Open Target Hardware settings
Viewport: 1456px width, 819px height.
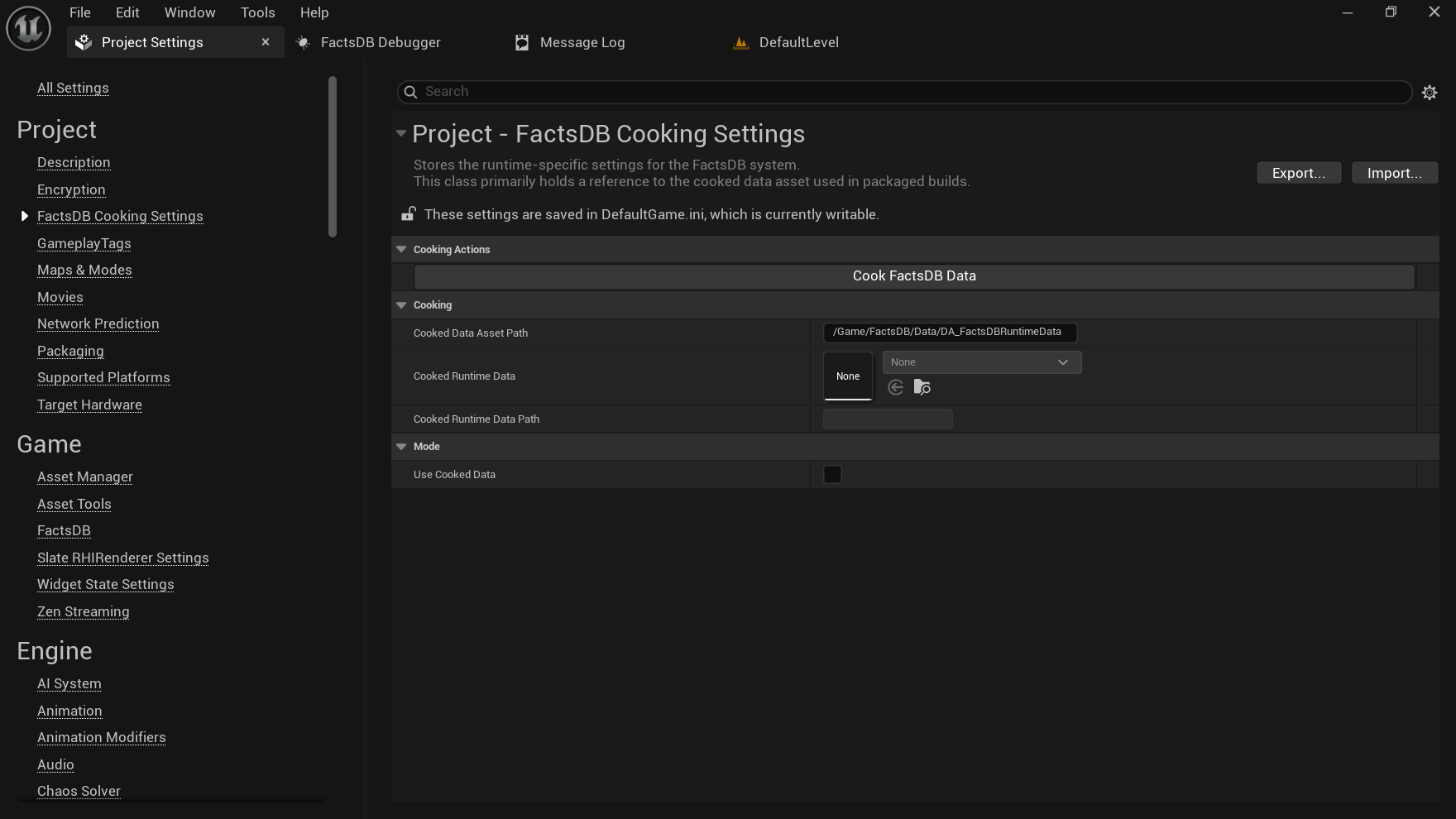click(x=89, y=405)
